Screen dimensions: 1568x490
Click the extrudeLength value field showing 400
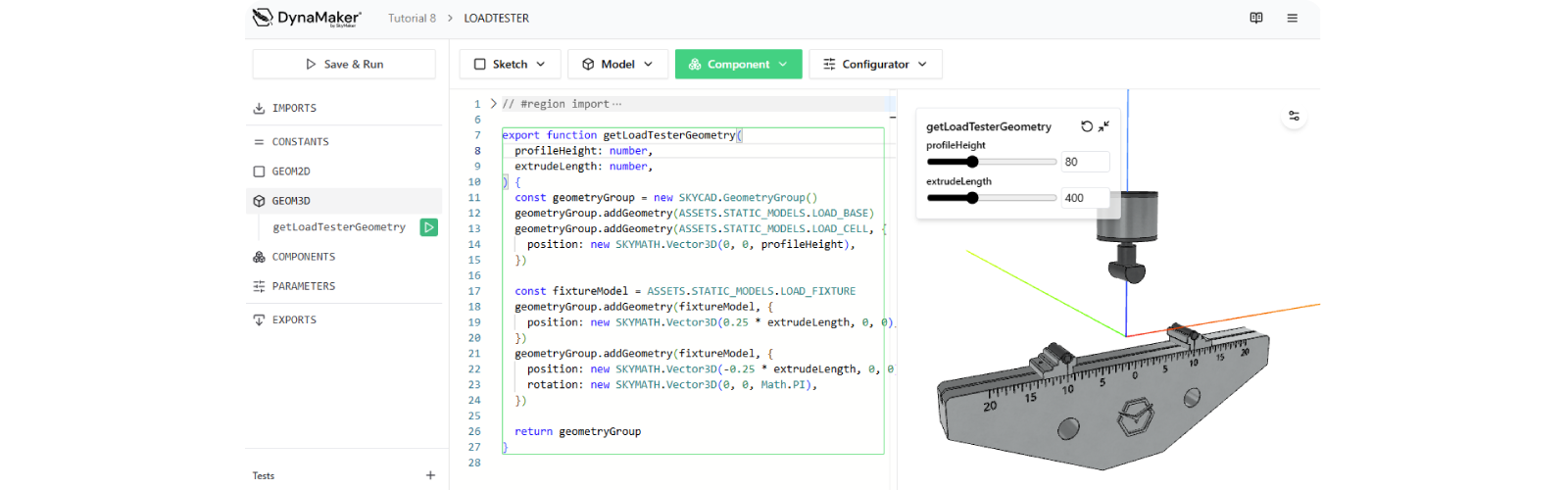[1084, 198]
